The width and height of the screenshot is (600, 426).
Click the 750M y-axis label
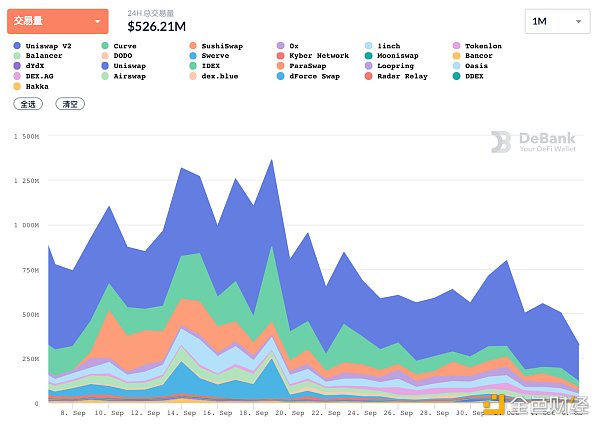30,270
